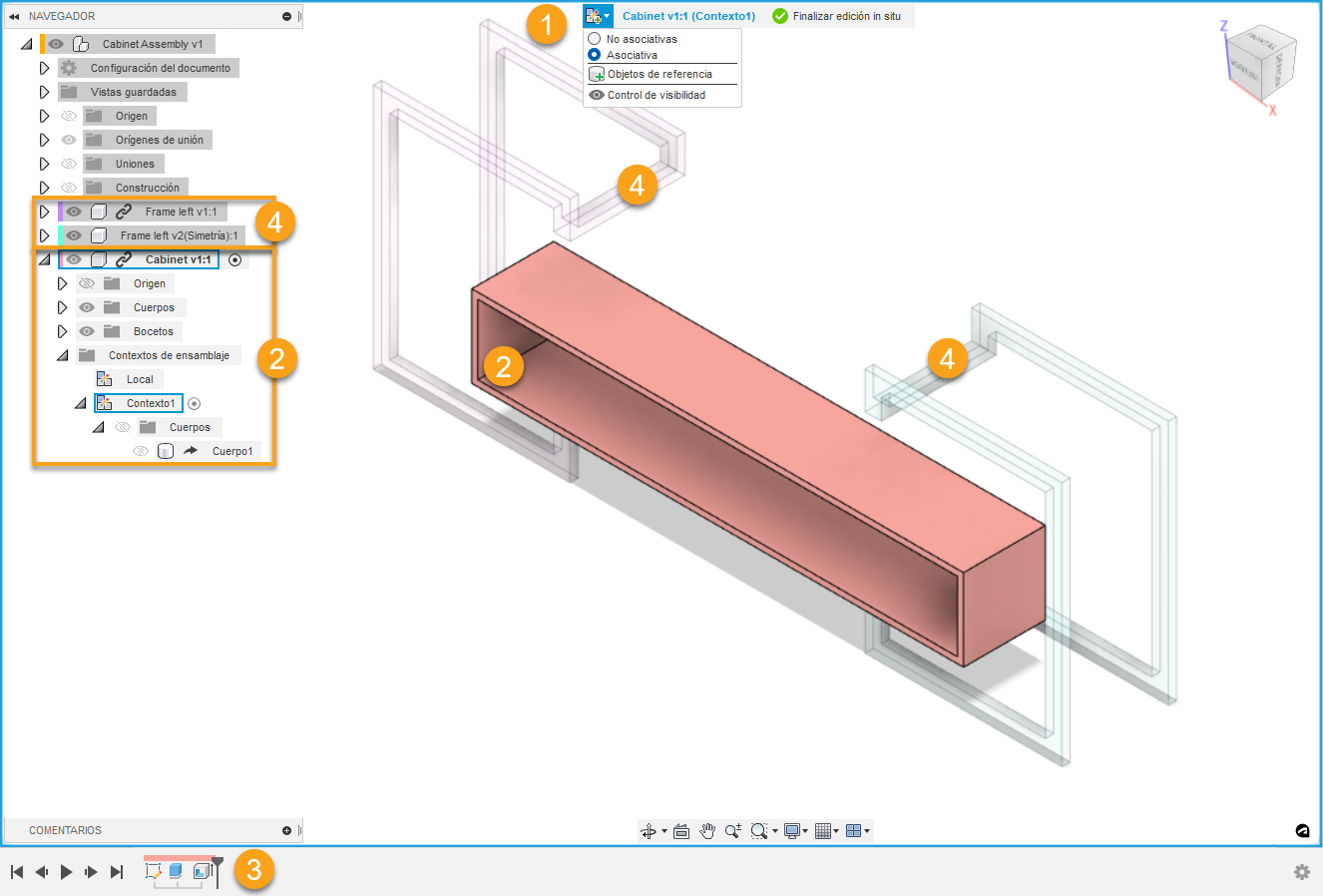Select the Asociativa radio option
Screen dimensions: 1323x896
[595, 55]
